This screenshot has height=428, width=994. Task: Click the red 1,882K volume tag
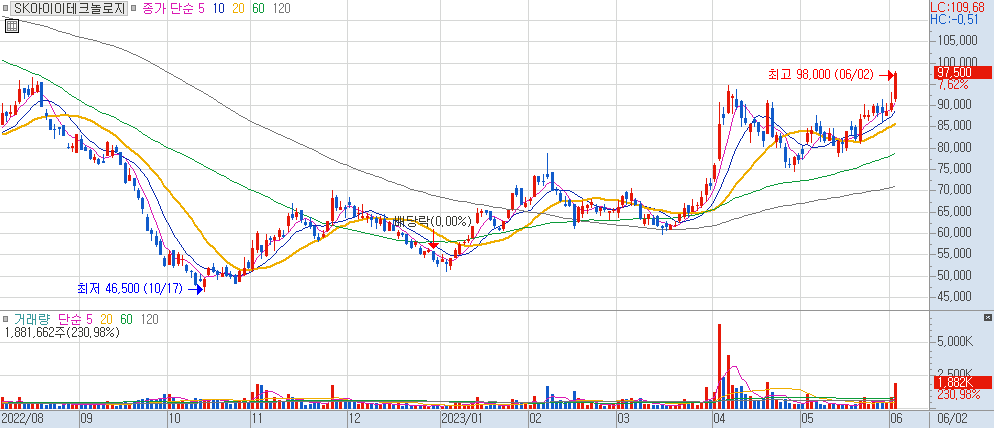coord(963,382)
